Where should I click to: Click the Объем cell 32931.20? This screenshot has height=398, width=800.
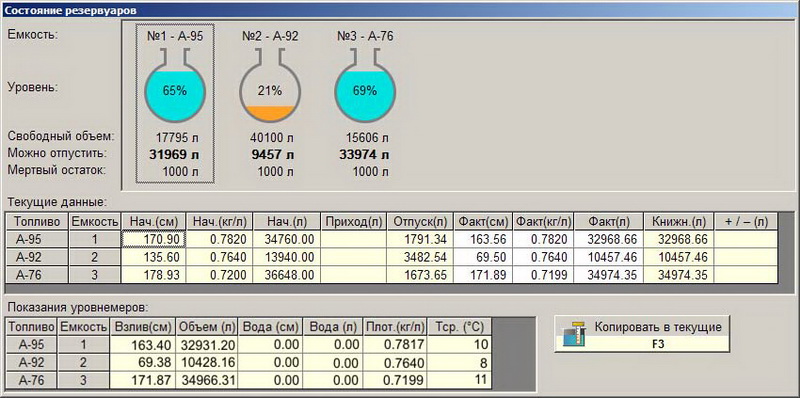coord(207,344)
